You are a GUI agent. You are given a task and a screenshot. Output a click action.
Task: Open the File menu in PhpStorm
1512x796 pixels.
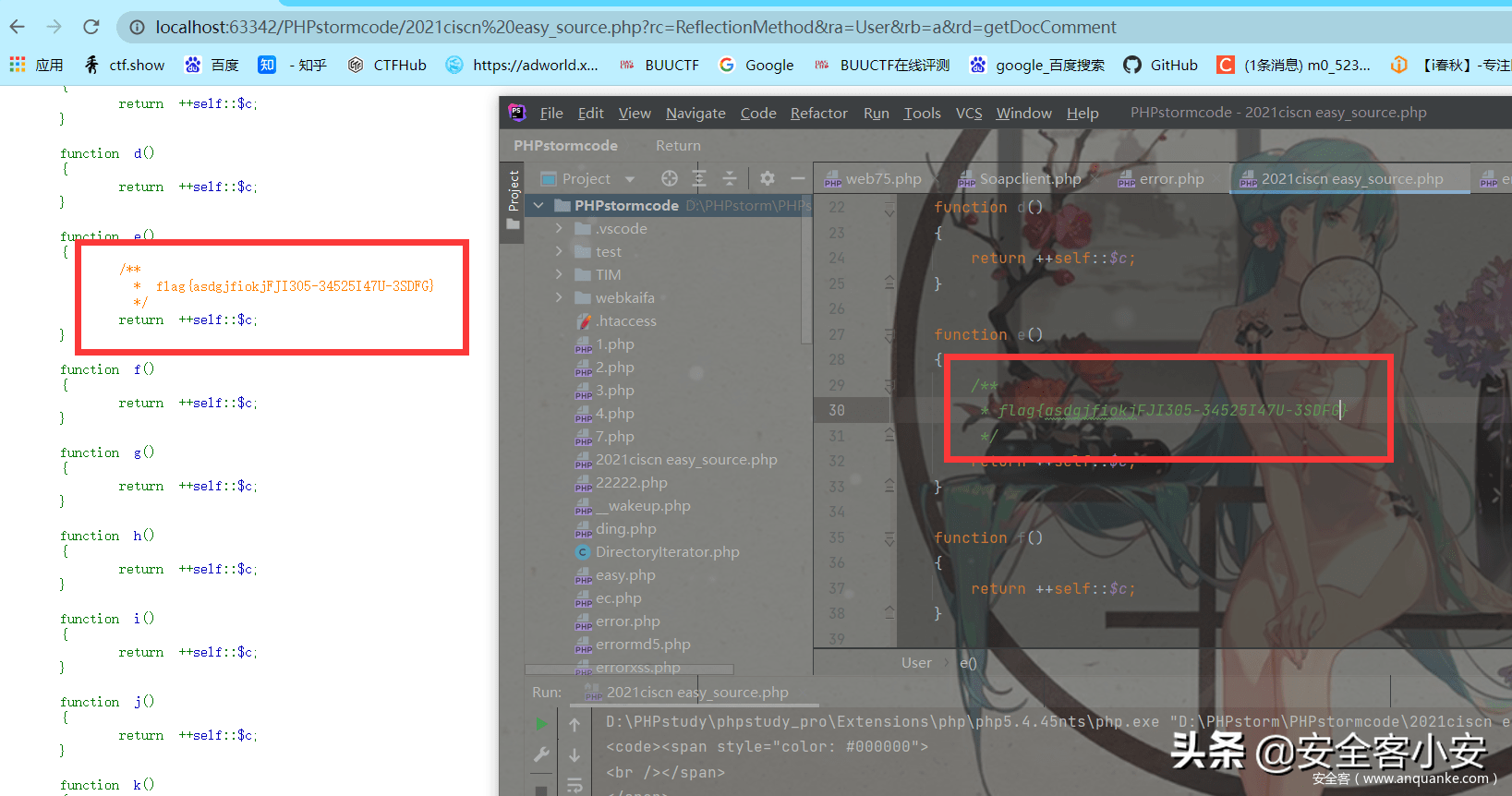551,113
